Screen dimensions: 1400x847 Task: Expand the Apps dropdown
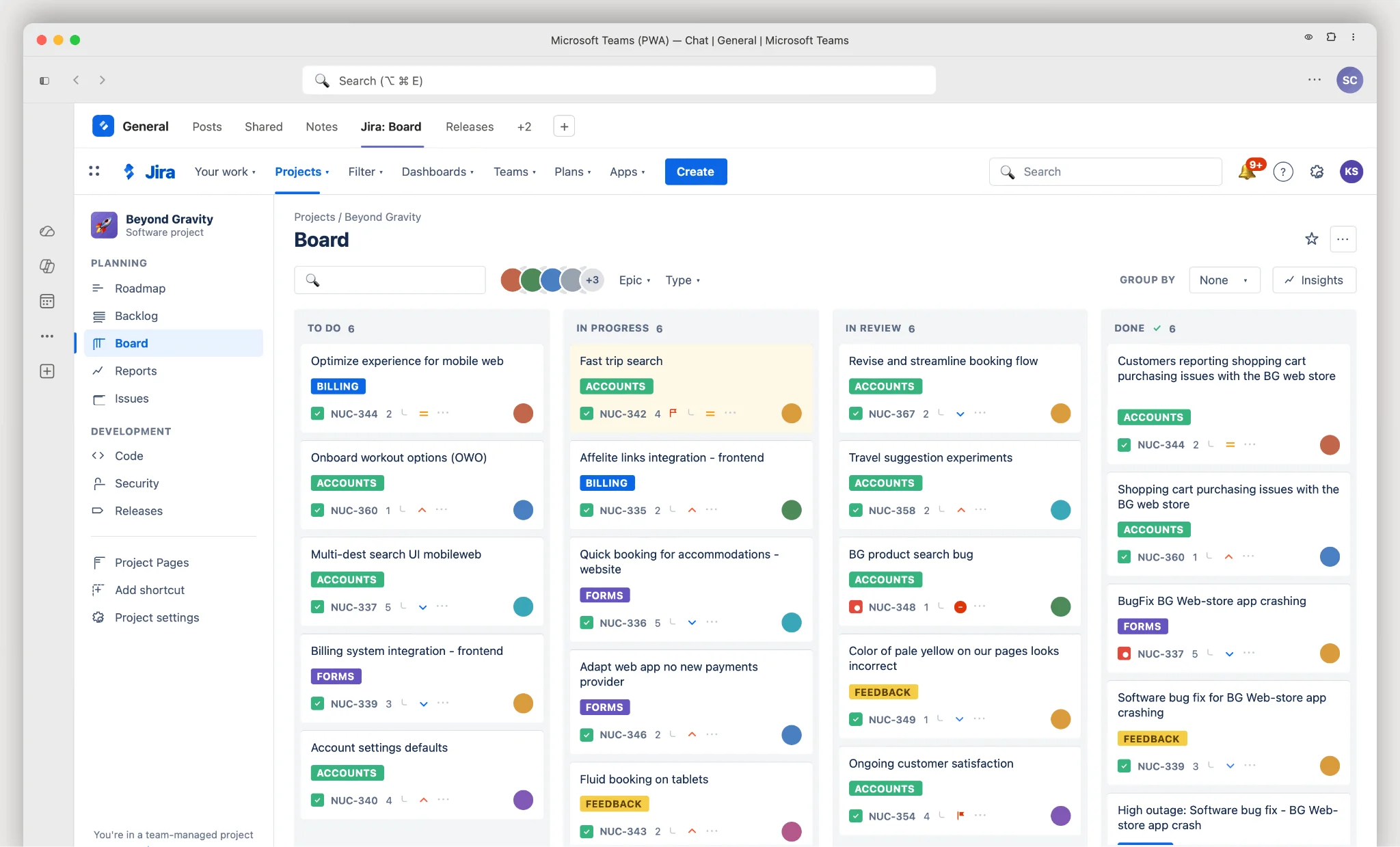pos(628,172)
